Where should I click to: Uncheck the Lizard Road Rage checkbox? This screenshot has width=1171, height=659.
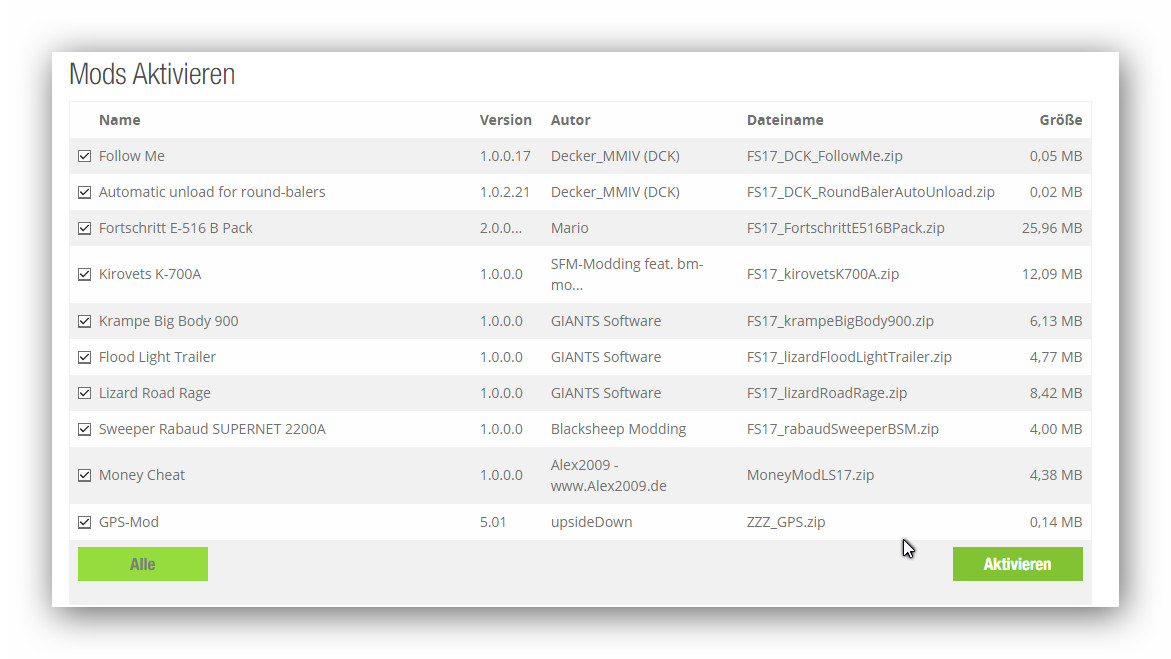click(x=85, y=393)
